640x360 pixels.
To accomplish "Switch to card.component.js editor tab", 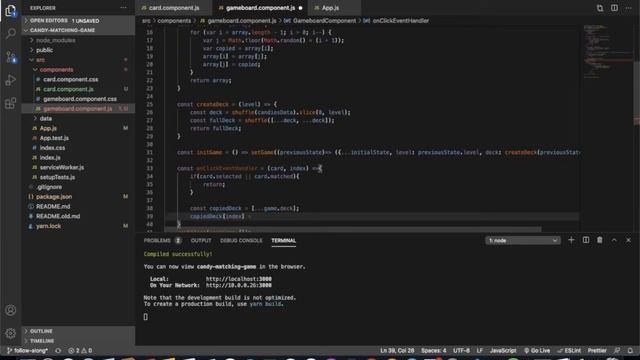I will point(174,8).
